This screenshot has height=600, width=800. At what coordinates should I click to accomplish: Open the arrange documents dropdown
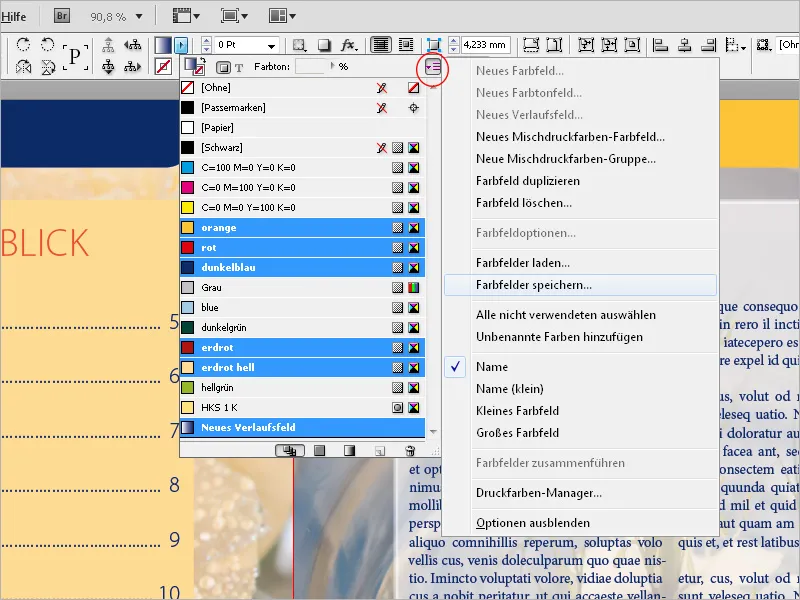(282, 16)
